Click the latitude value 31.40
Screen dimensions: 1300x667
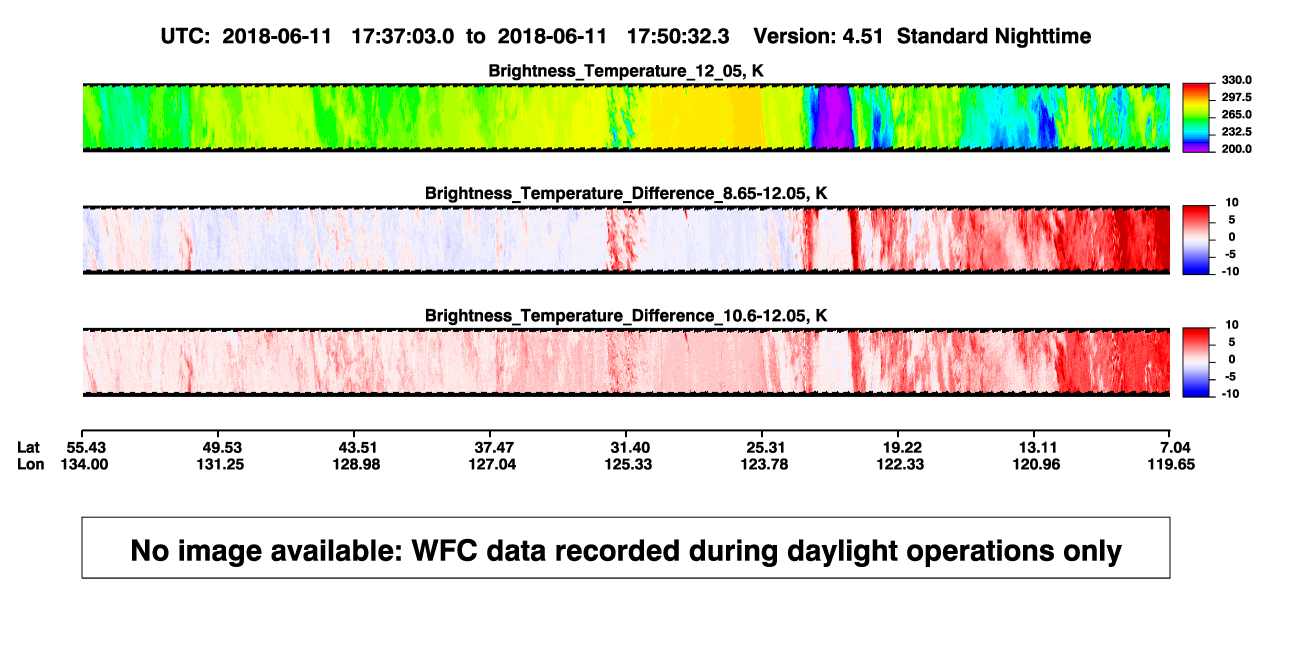click(x=630, y=447)
